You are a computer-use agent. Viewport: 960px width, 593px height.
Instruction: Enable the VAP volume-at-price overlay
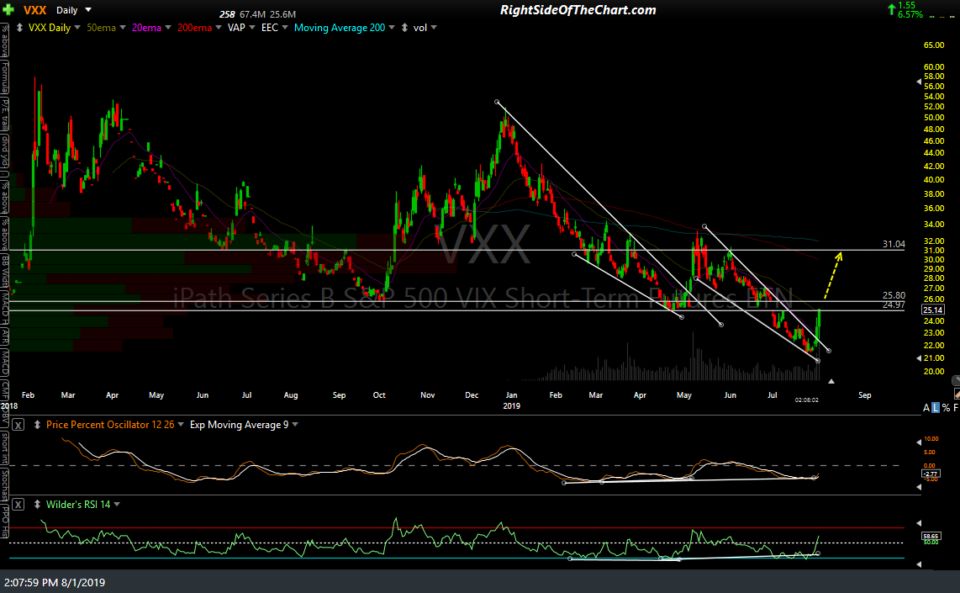(235, 28)
